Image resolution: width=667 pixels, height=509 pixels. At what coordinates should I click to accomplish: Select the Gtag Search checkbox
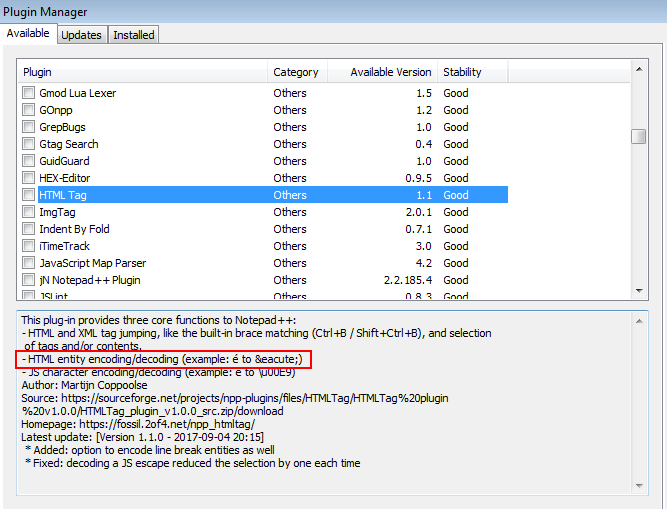(29, 144)
